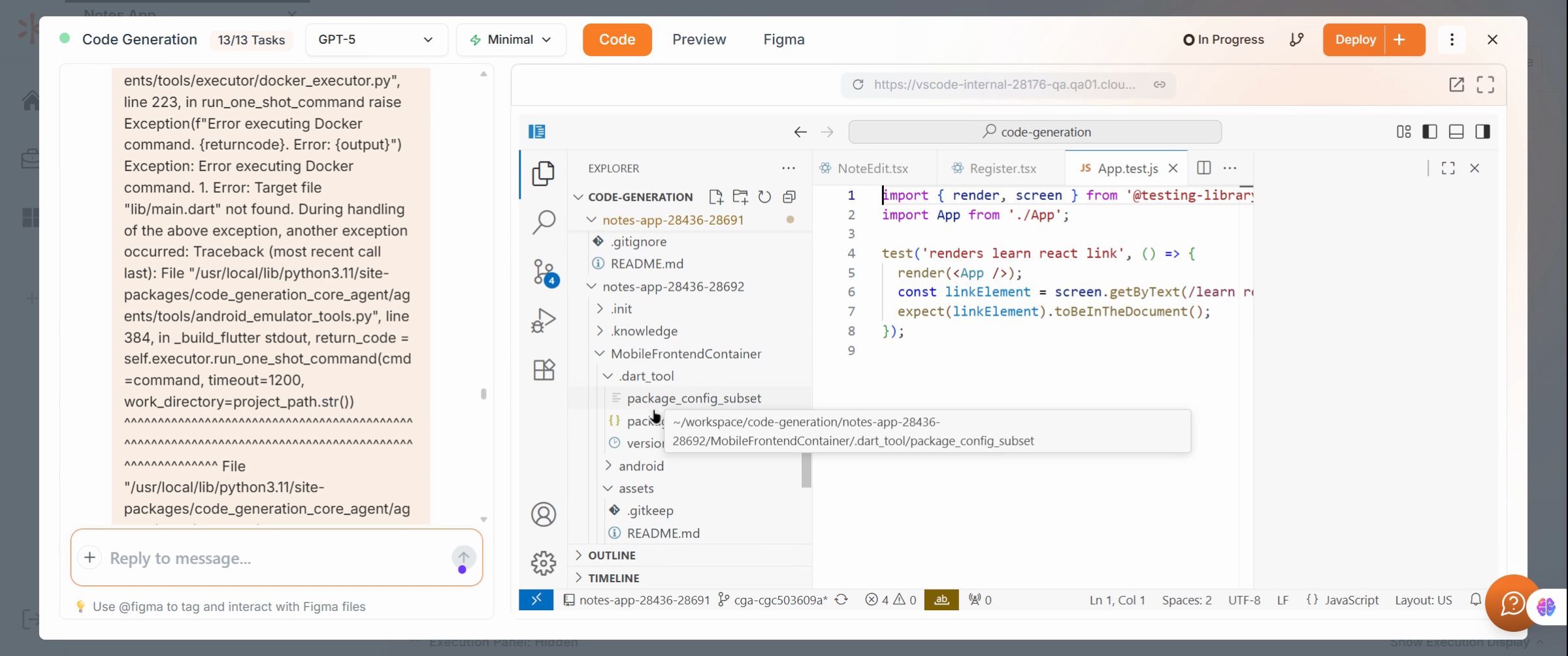Click the New Folder icon in explorer header
Screen dimensions: 1568x656
click(x=740, y=197)
